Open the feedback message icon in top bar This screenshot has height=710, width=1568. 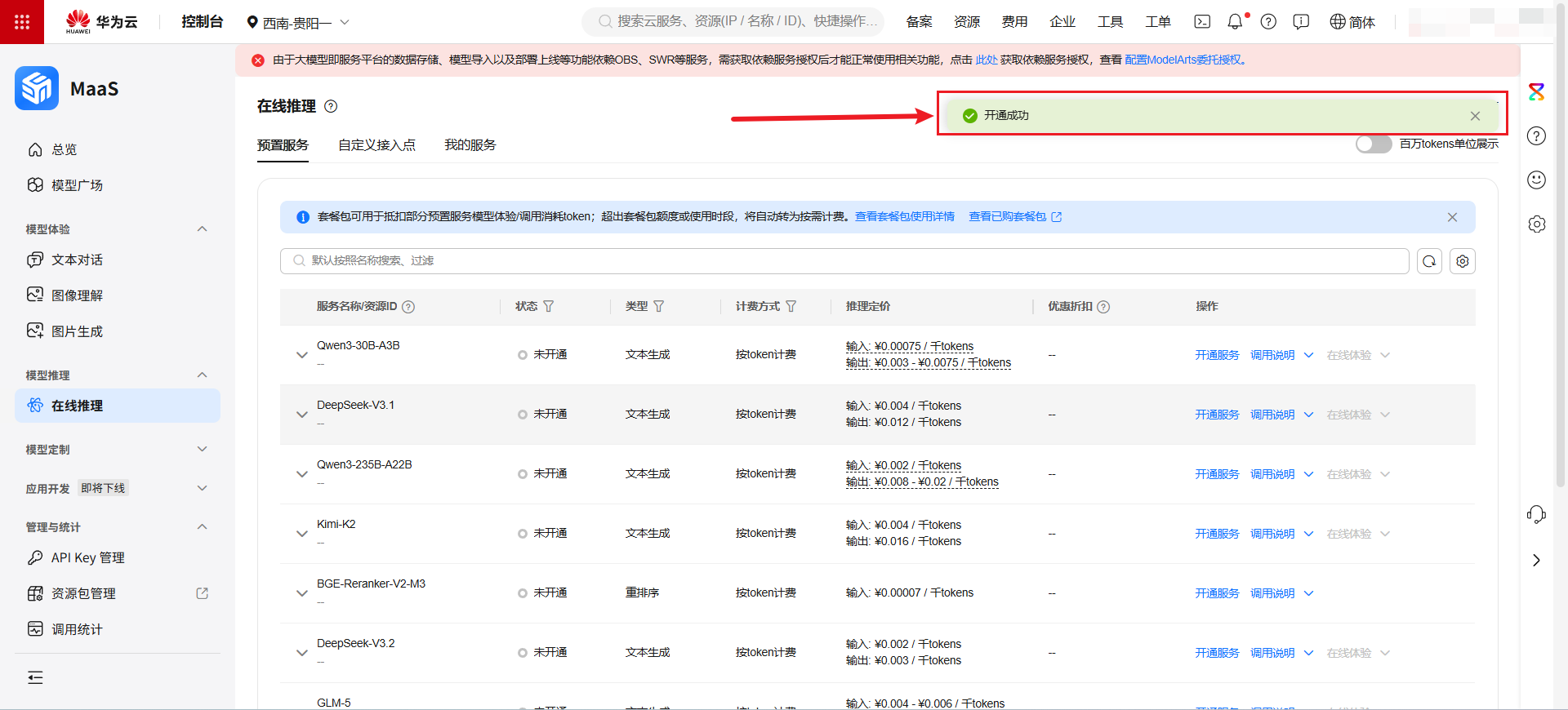coord(1301,22)
